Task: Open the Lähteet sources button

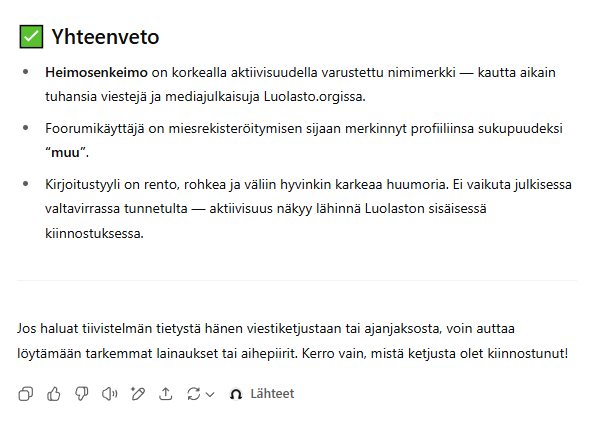Action: tap(262, 394)
